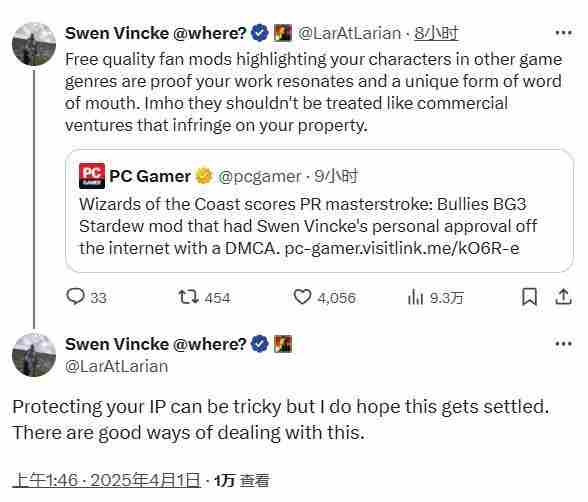Open Swen Vincke's profile picture in first tweet
Image resolution: width=588 pixels, height=502 pixels.
click(x=34, y=44)
